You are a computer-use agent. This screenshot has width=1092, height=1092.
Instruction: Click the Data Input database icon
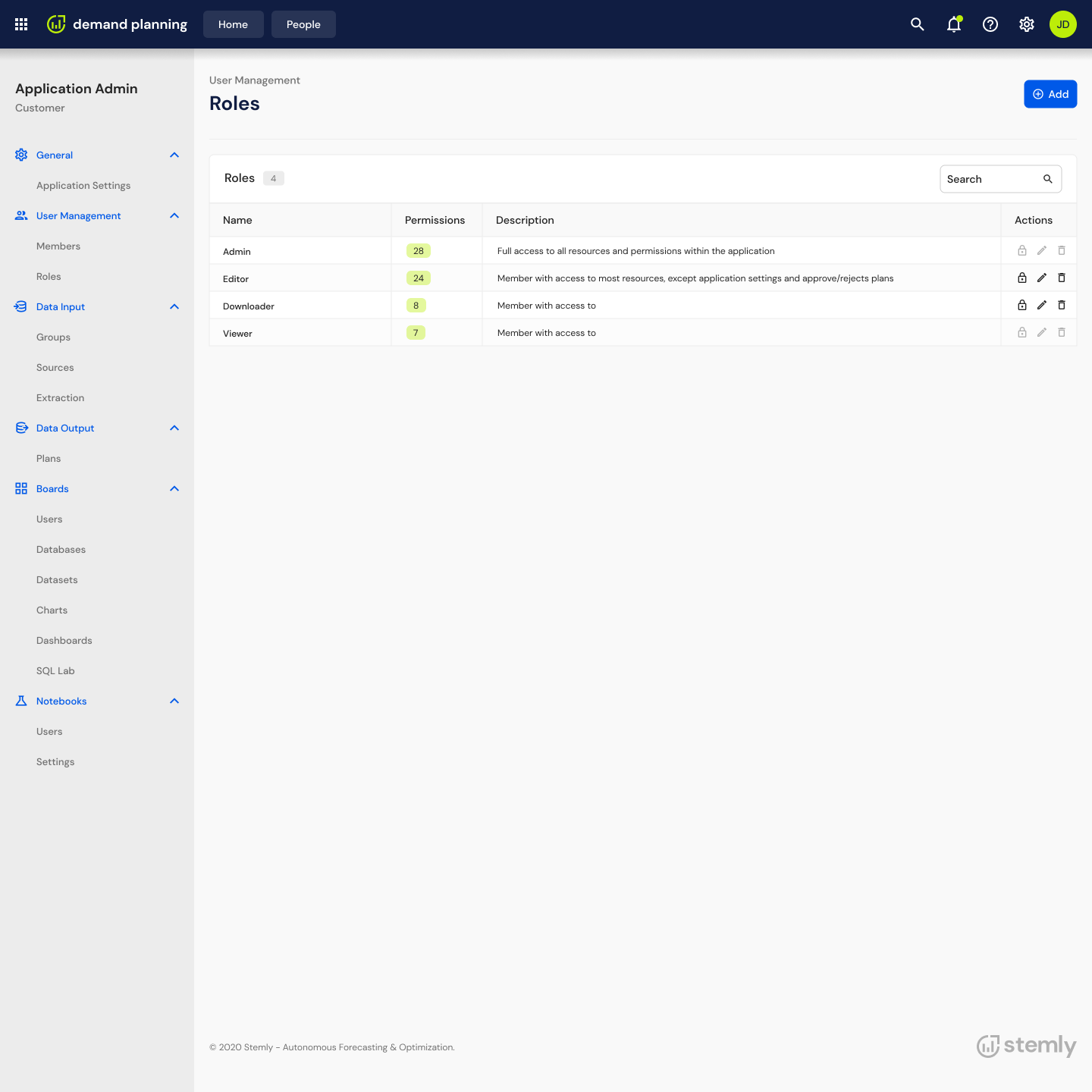click(x=21, y=306)
